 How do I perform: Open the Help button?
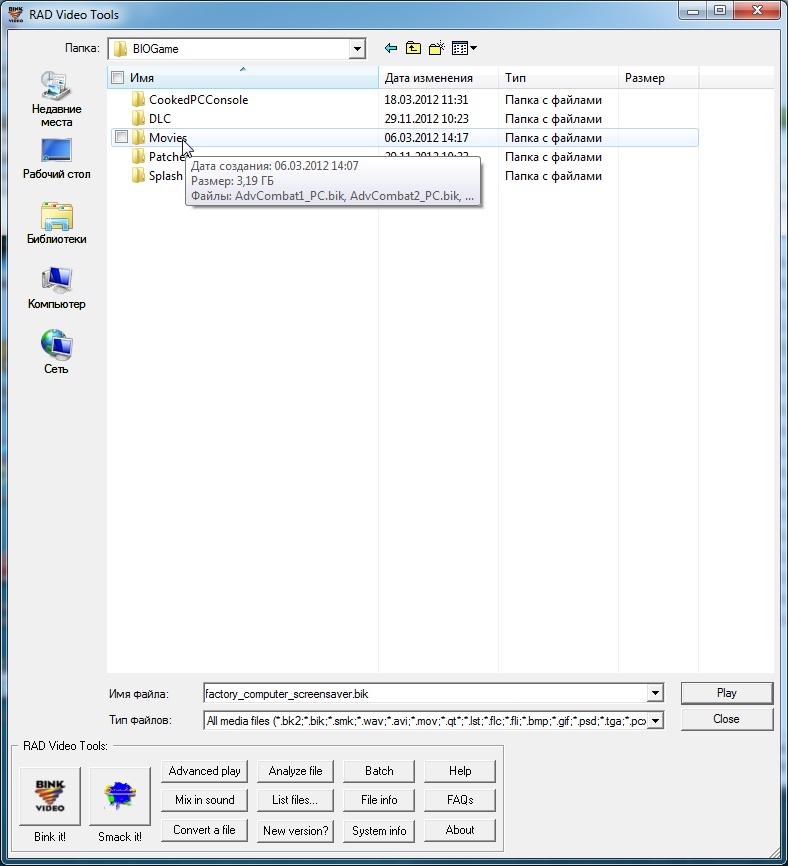click(x=460, y=771)
